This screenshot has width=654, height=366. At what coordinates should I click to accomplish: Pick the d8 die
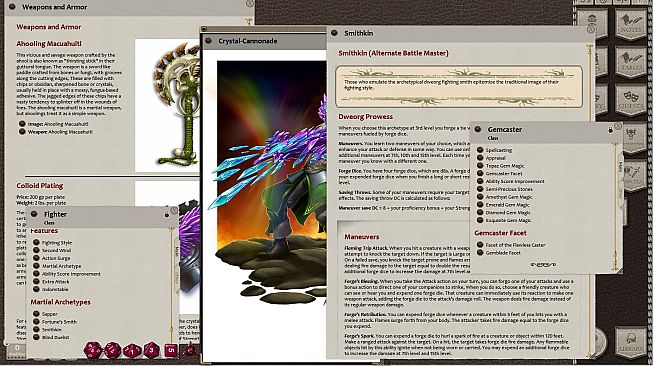(x=151, y=350)
